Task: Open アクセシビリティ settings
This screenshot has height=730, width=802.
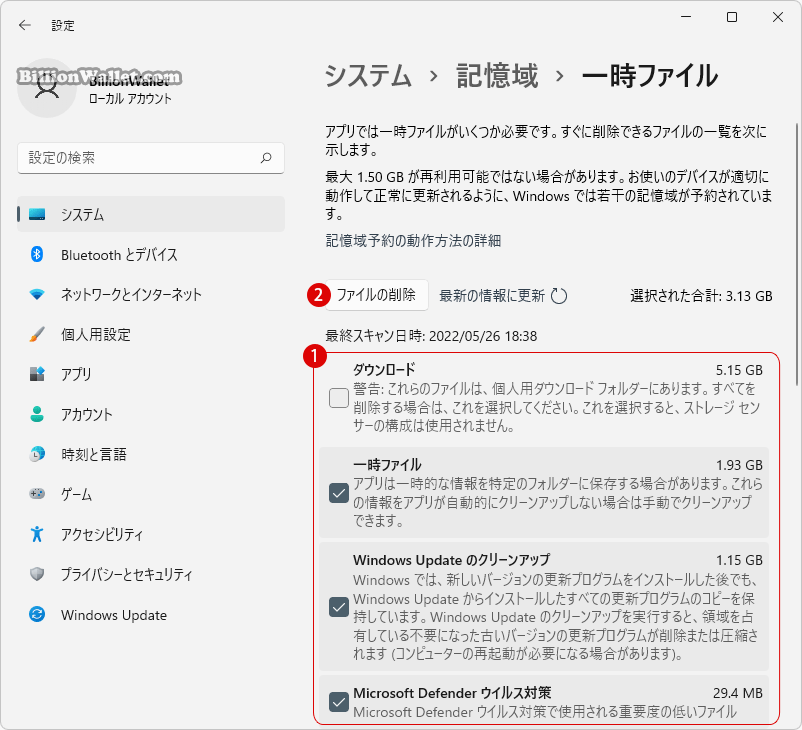Action: [x=151, y=534]
